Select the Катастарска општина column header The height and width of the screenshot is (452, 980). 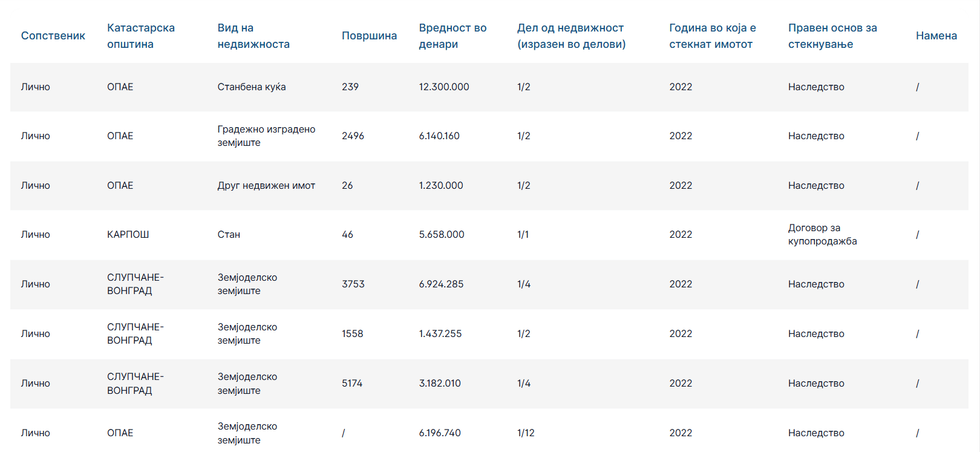coord(140,36)
